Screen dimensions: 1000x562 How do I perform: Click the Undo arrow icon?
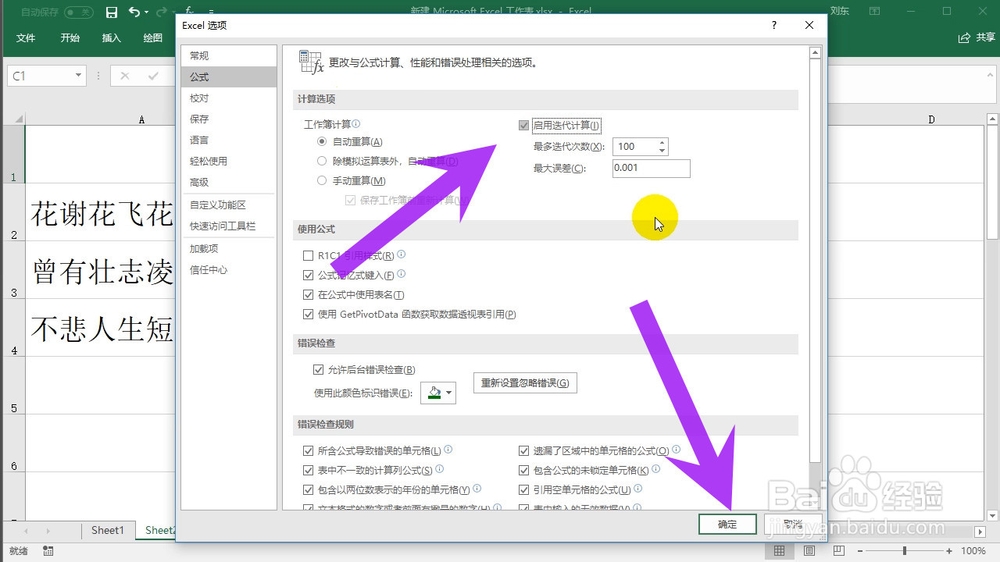134,11
